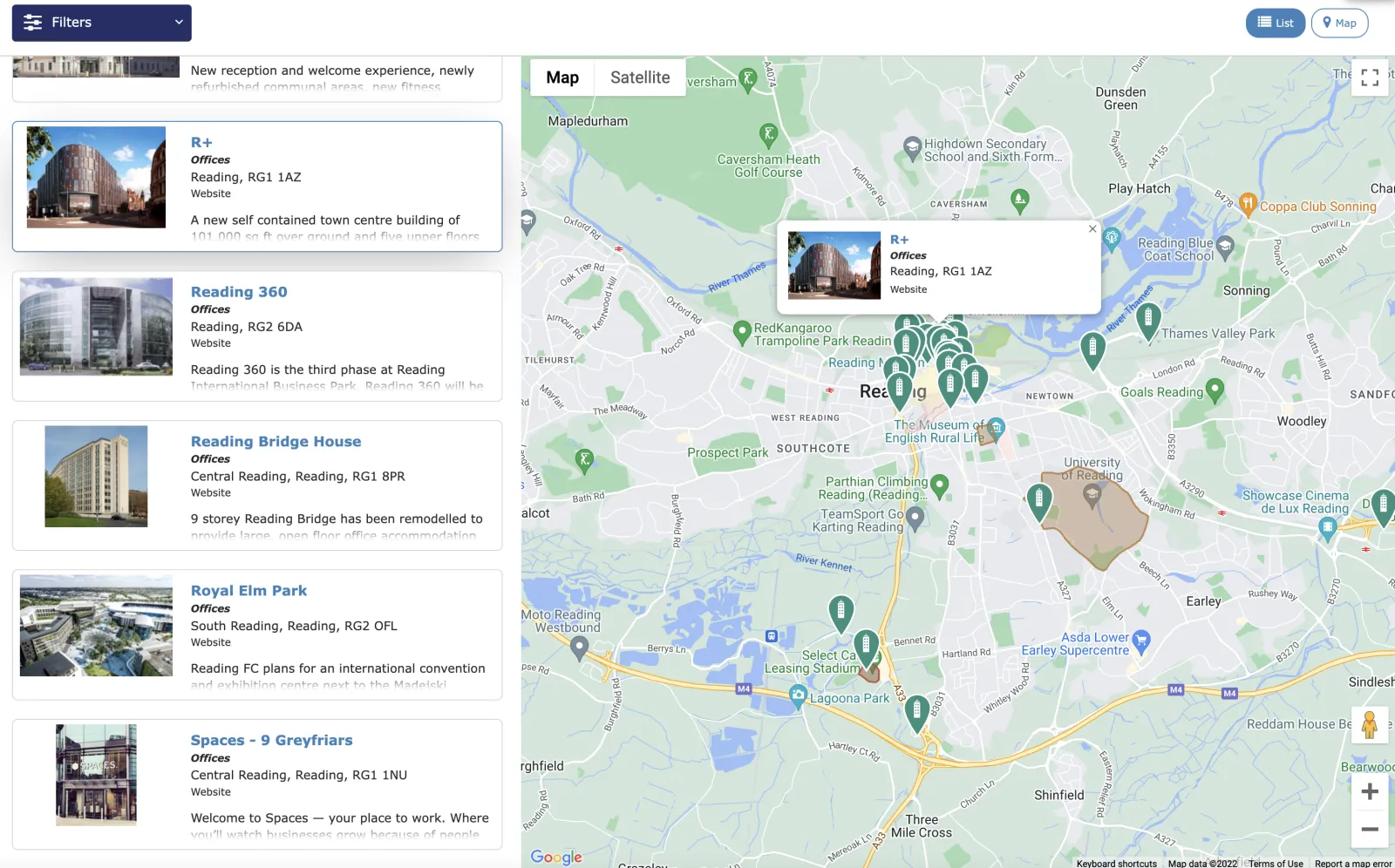This screenshot has height=868, width=1395.
Task: Click Reading Blue Coat School pin
Action: 1225,246
